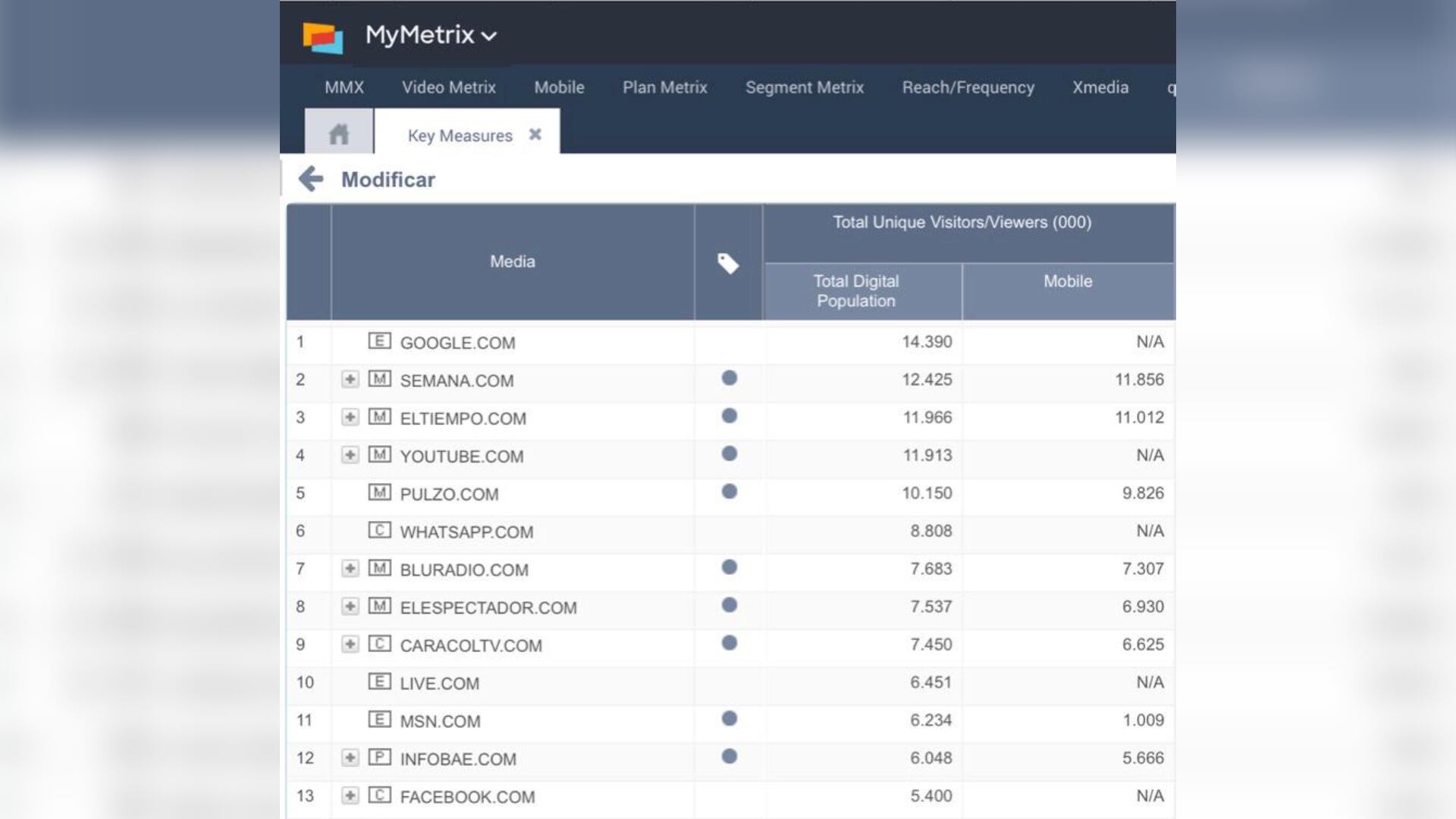1456x819 pixels.
Task: Toggle the blue dot indicator for PULZO.COM
Action: [728, 491]
